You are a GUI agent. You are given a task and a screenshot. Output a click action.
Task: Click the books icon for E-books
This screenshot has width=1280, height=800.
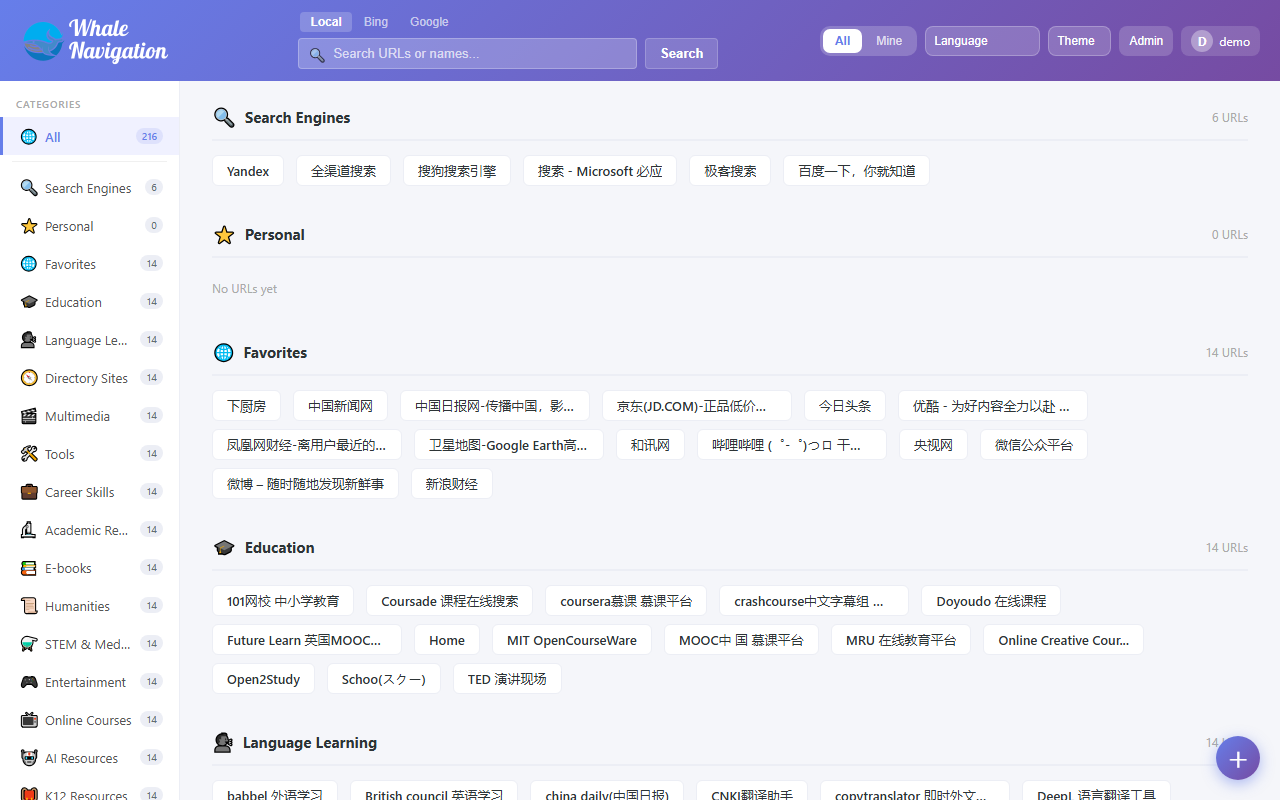point(29,568)
